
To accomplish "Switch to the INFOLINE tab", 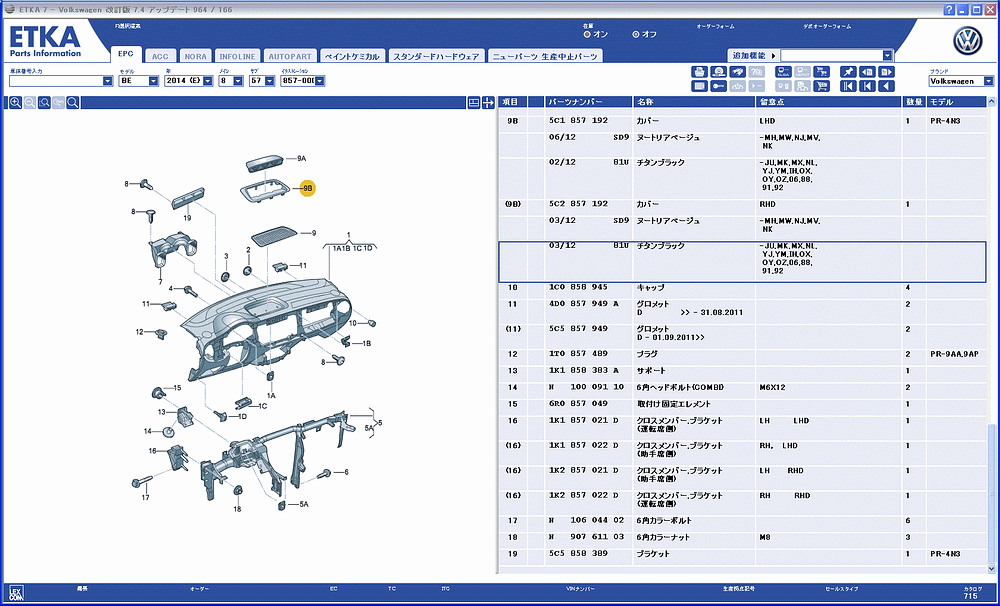I will [237, 56].
